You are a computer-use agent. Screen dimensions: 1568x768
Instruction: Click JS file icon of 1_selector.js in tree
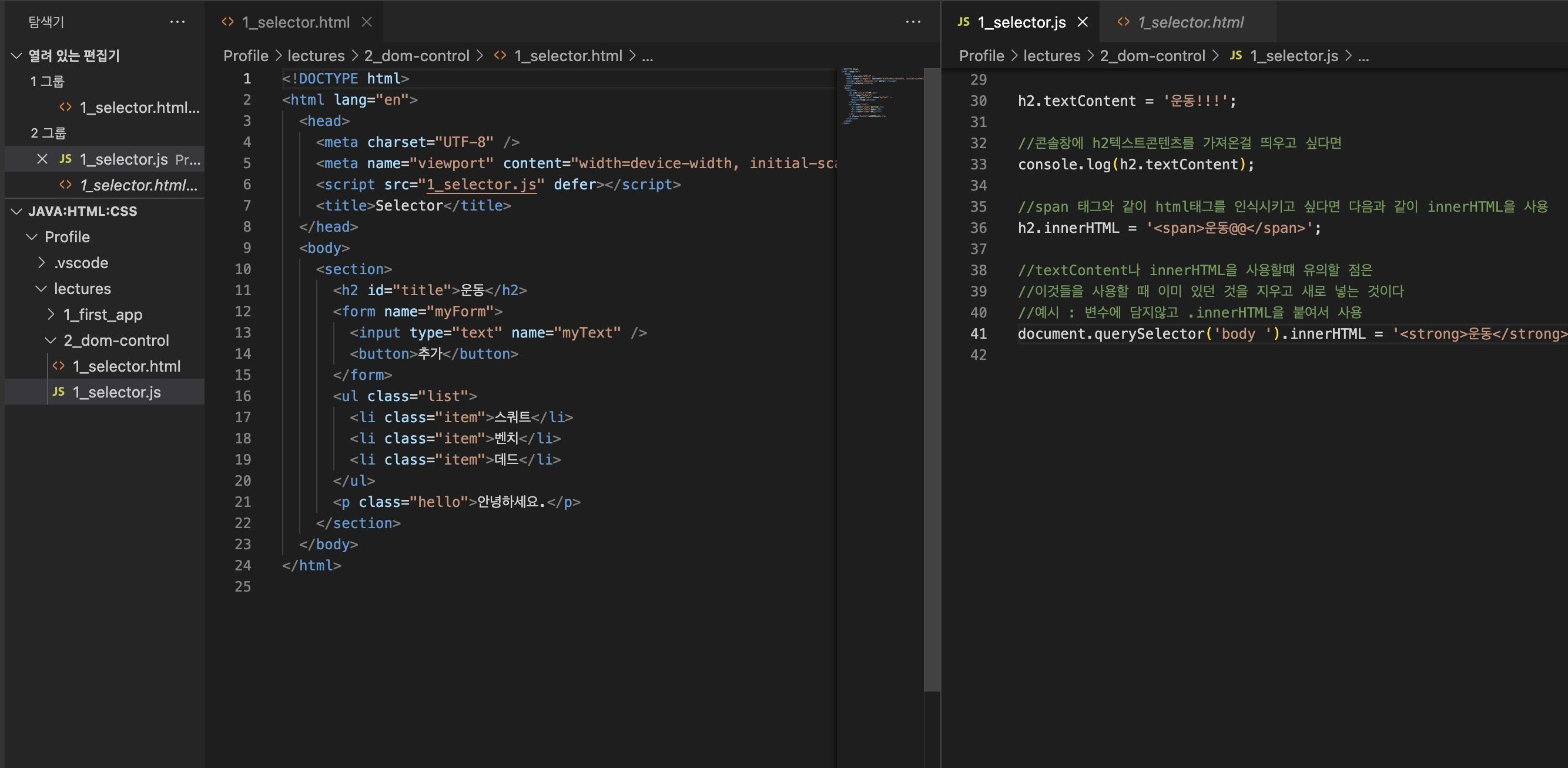(x=59, y=392)
